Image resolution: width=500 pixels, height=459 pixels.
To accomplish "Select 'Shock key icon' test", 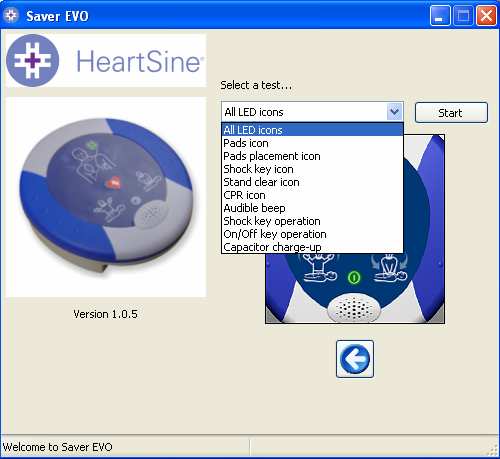I will pyautogui.click(x=312, y=169).
